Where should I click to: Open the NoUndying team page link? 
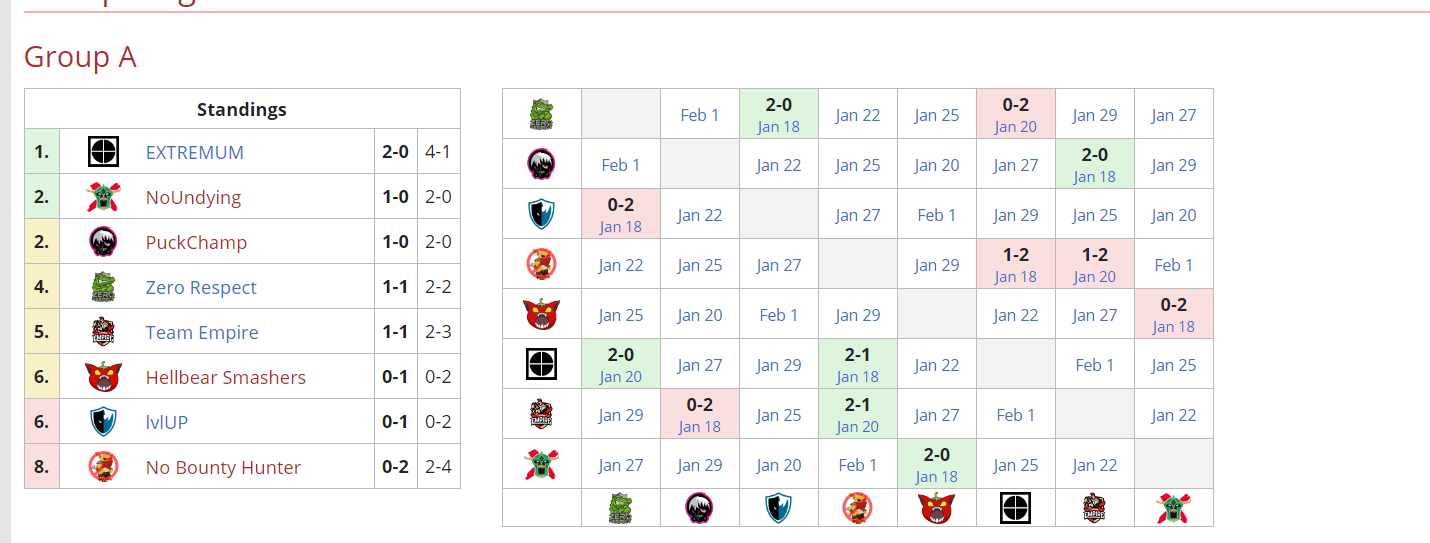(x=193, y=197)
